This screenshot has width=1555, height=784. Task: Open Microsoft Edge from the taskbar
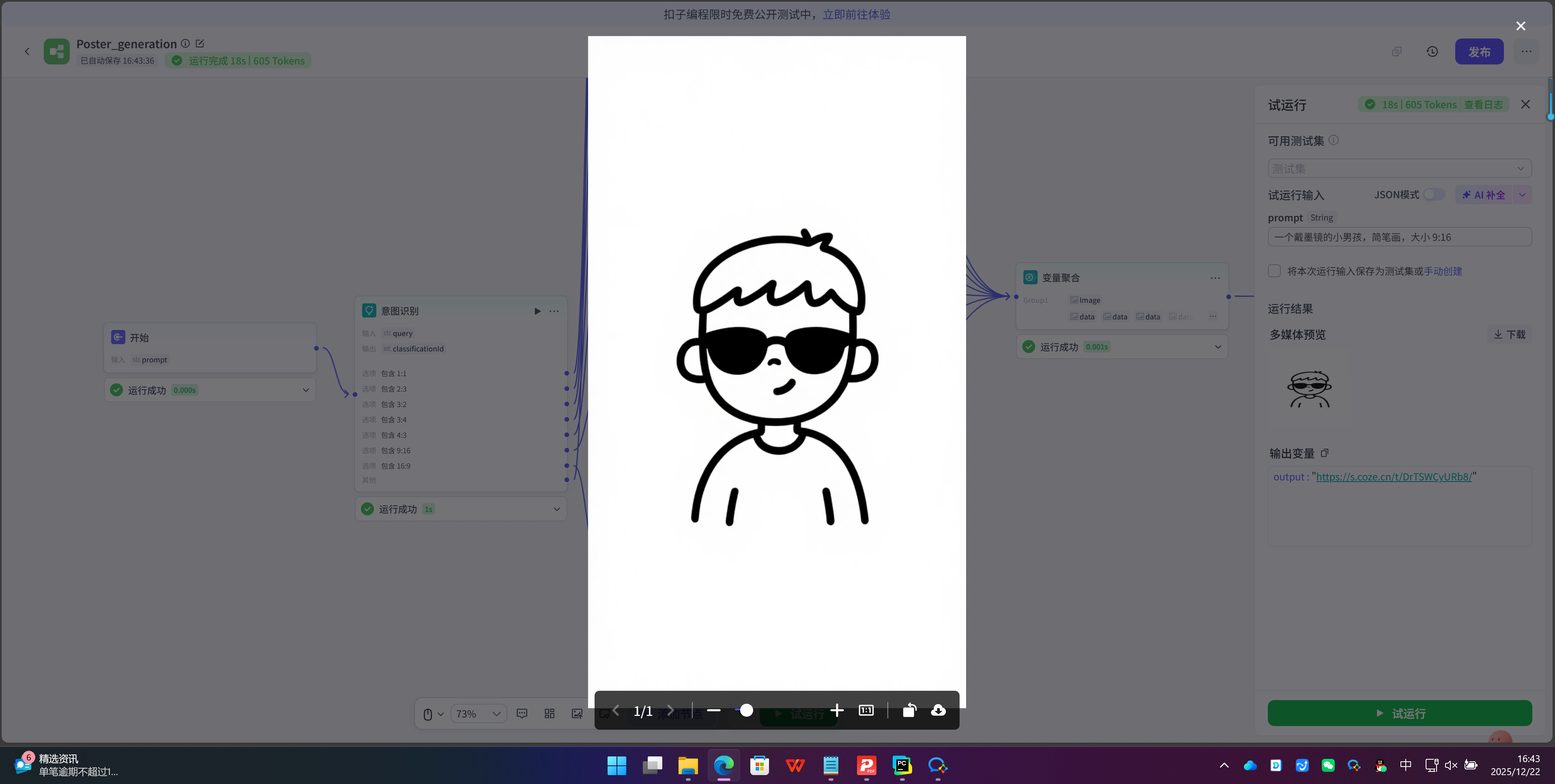click(723, 766)
